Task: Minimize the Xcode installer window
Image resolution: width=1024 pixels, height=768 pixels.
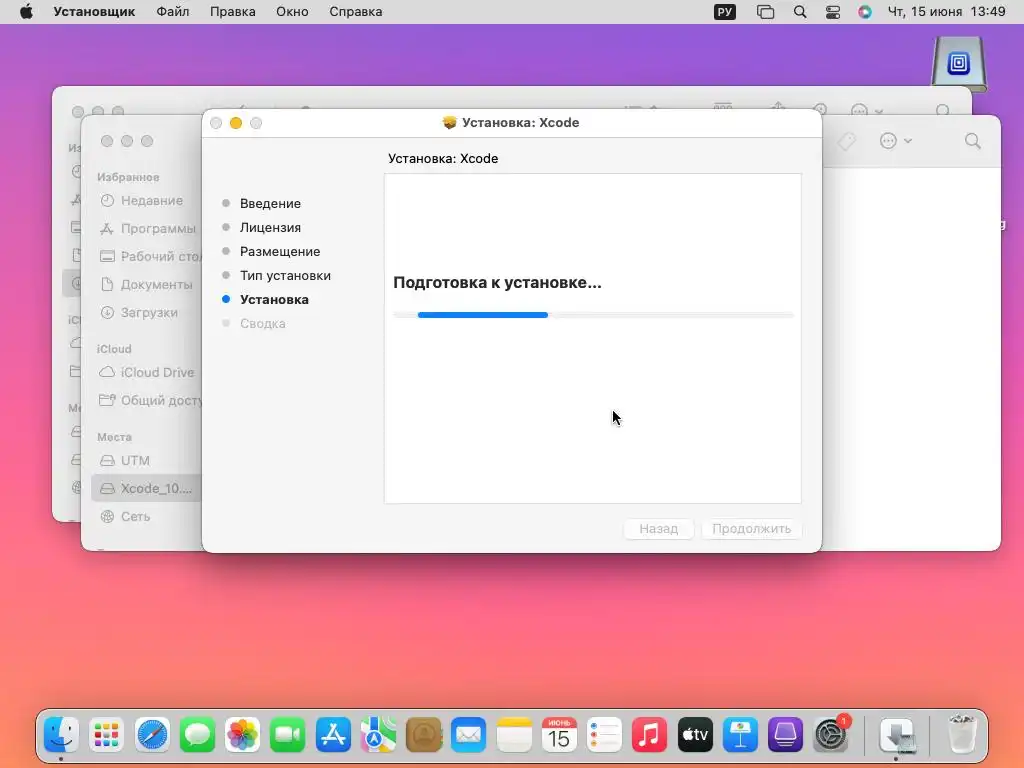Action: [x=236, y=123]
